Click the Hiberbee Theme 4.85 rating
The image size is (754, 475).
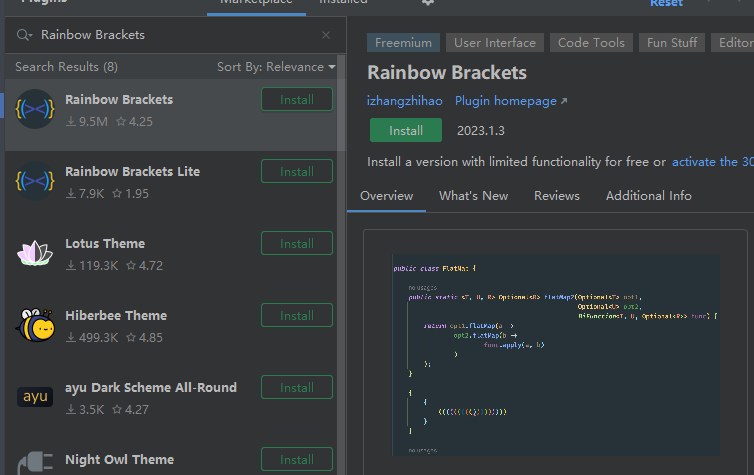(x=144, y=338)
